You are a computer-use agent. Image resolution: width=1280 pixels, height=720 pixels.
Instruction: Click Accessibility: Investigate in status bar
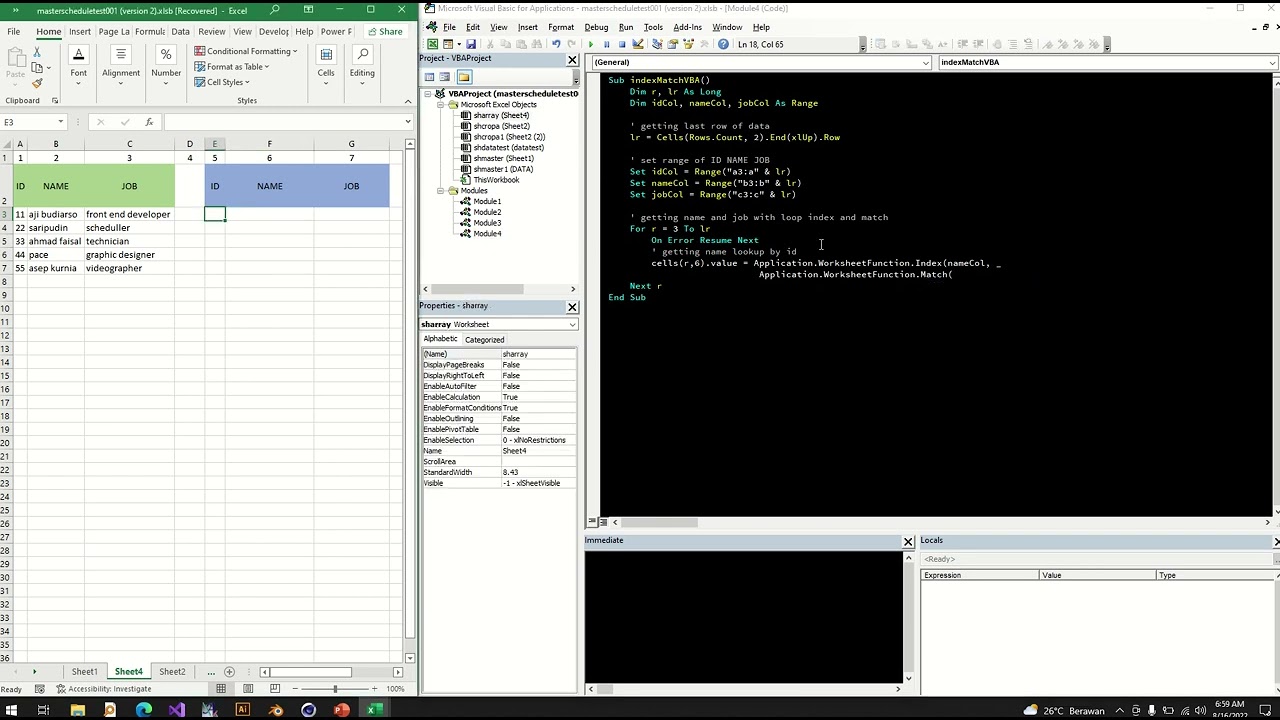click(104, 689)
